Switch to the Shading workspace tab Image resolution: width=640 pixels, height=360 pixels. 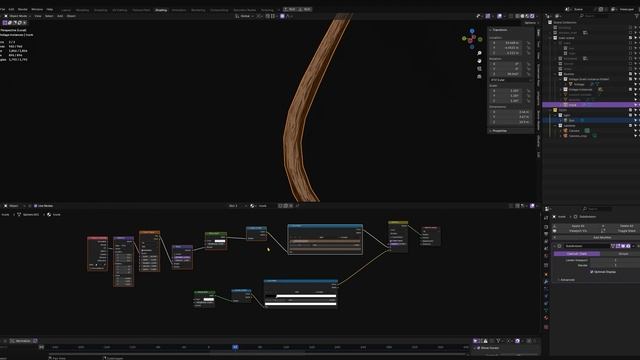161,10
